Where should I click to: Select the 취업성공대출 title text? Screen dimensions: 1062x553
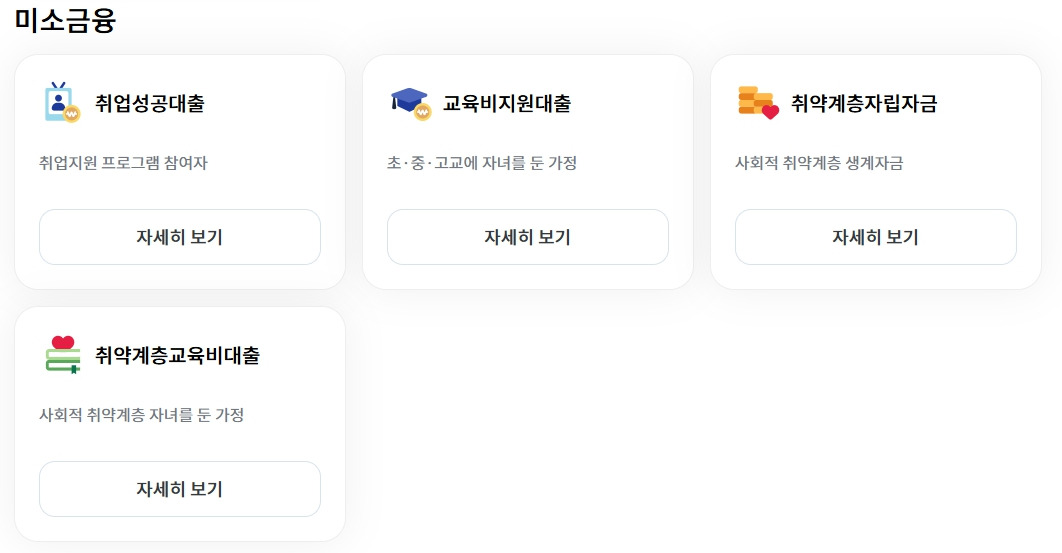150,103
